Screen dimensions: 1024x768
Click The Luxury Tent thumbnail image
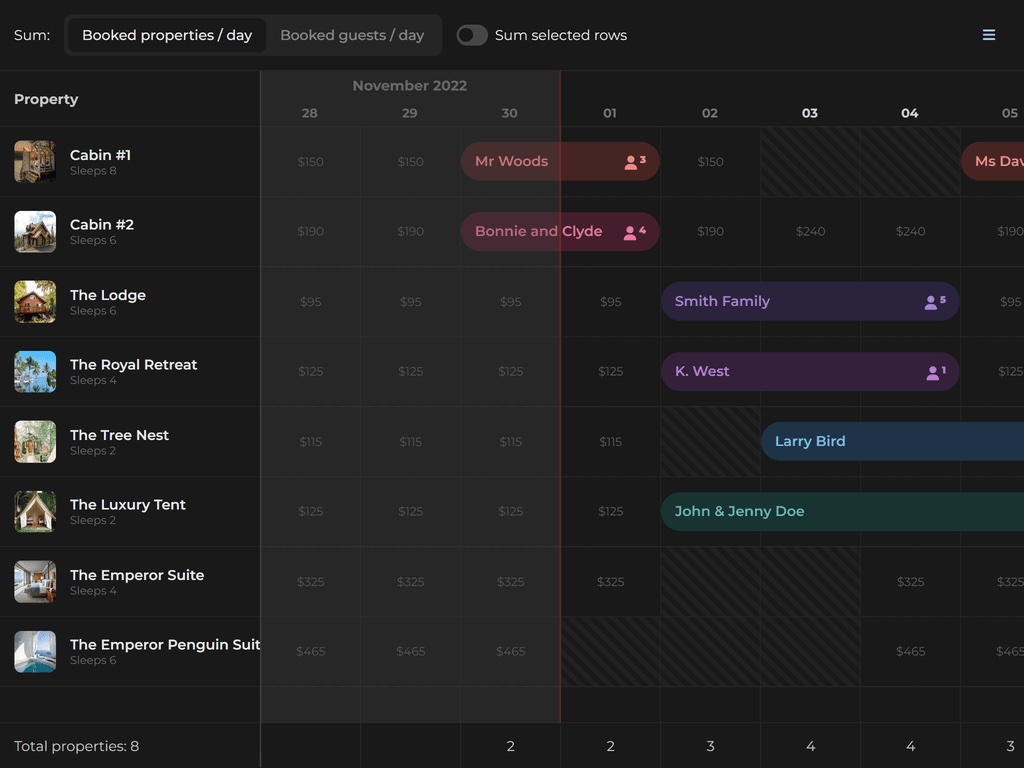click(35, 511)
